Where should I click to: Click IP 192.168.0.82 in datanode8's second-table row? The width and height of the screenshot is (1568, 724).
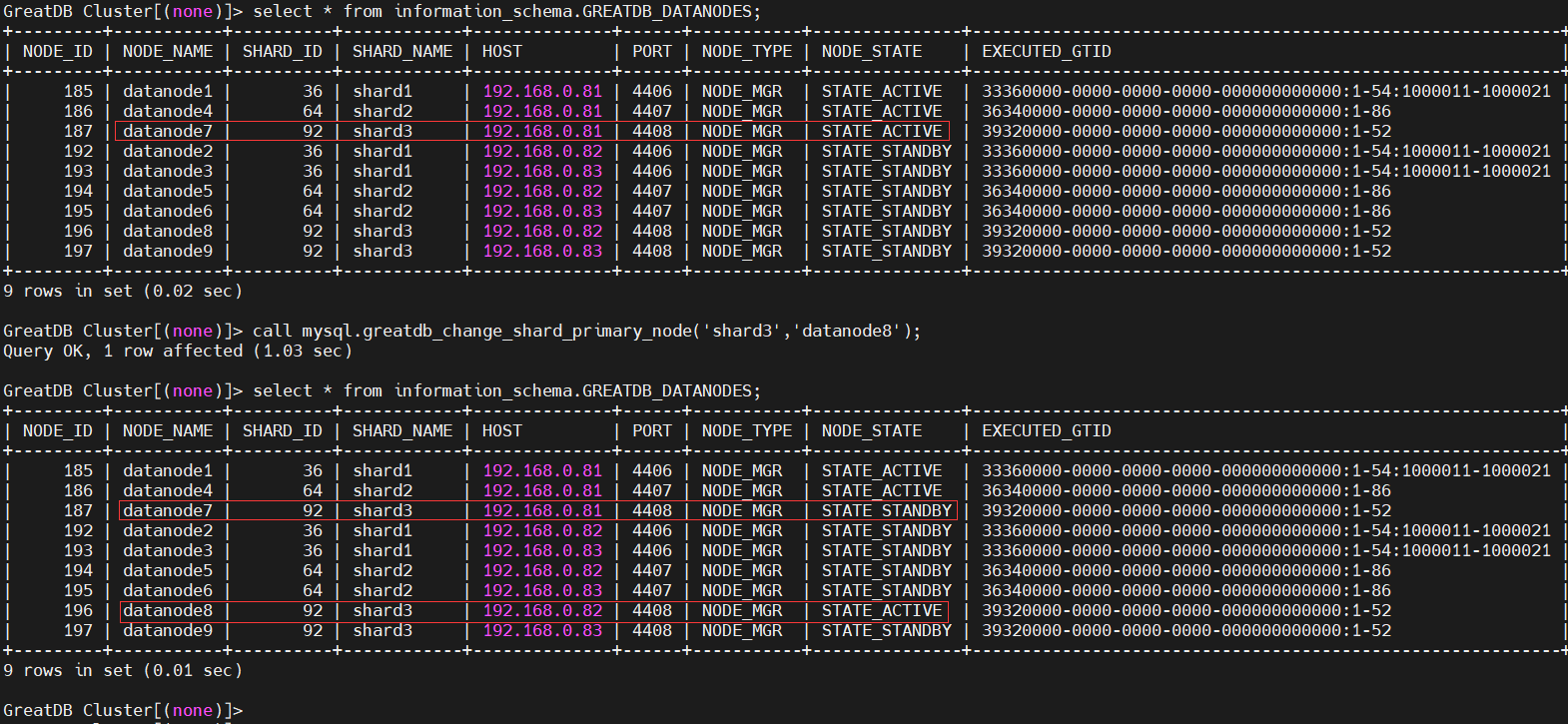542,610
